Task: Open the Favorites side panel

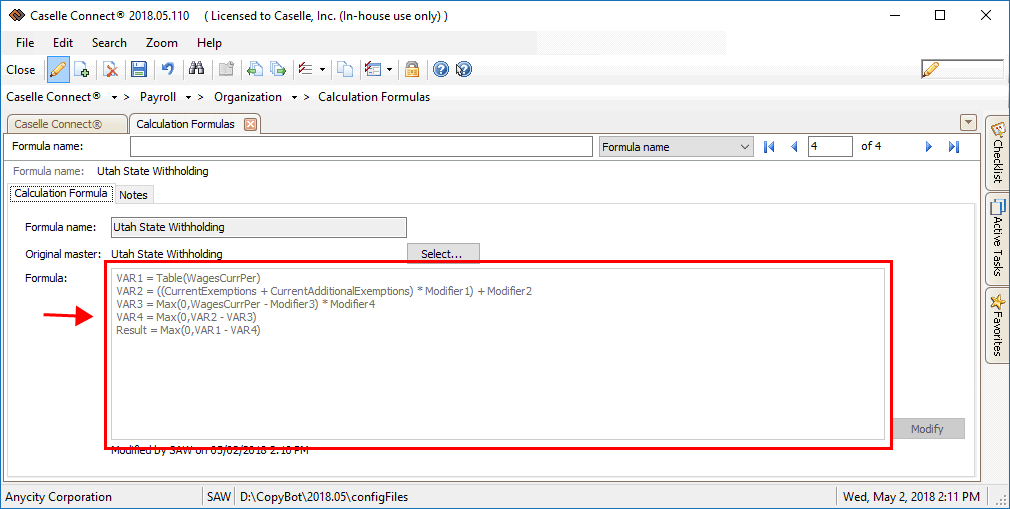Action: (x=997, y=325)
